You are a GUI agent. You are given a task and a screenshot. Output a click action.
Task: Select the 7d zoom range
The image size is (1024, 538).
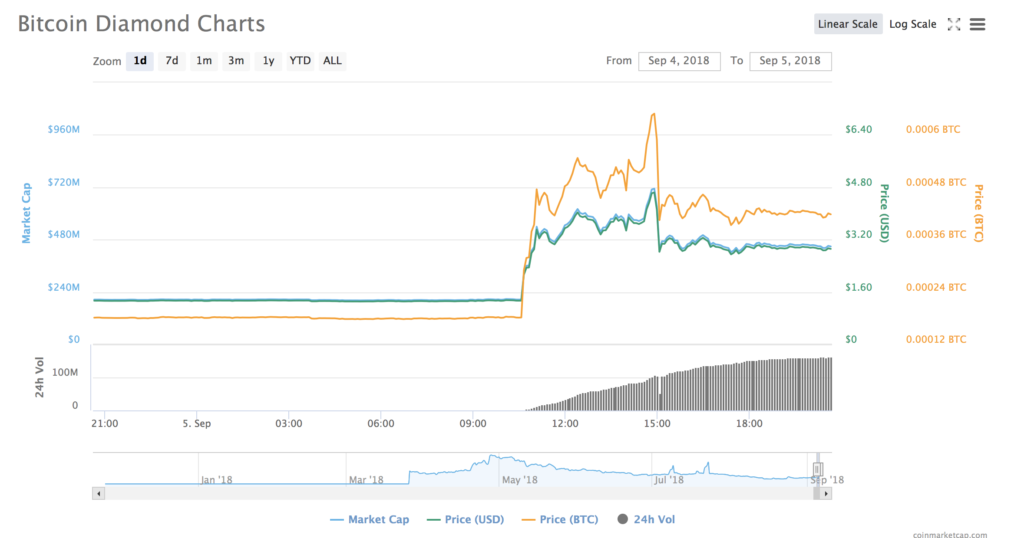tap(172, 61)
